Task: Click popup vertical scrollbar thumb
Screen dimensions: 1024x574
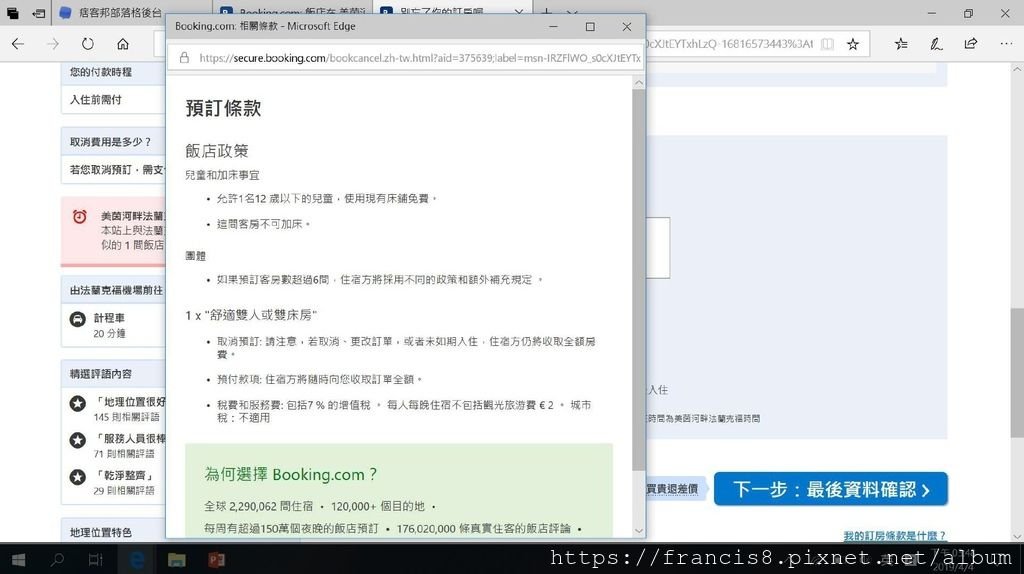Action: coord(639,279)
